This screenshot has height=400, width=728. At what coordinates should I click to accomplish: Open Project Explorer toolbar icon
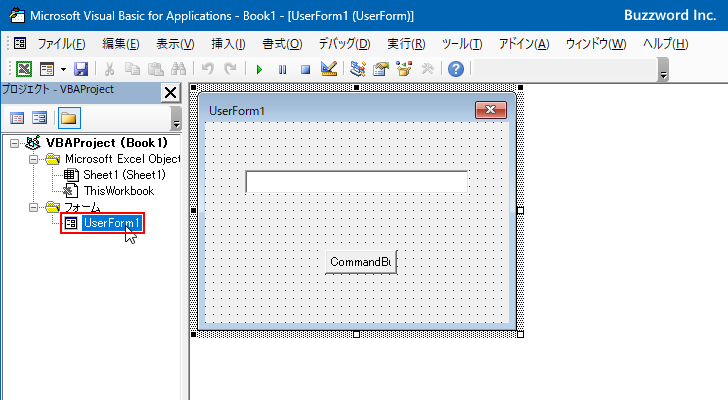(358, 69)
